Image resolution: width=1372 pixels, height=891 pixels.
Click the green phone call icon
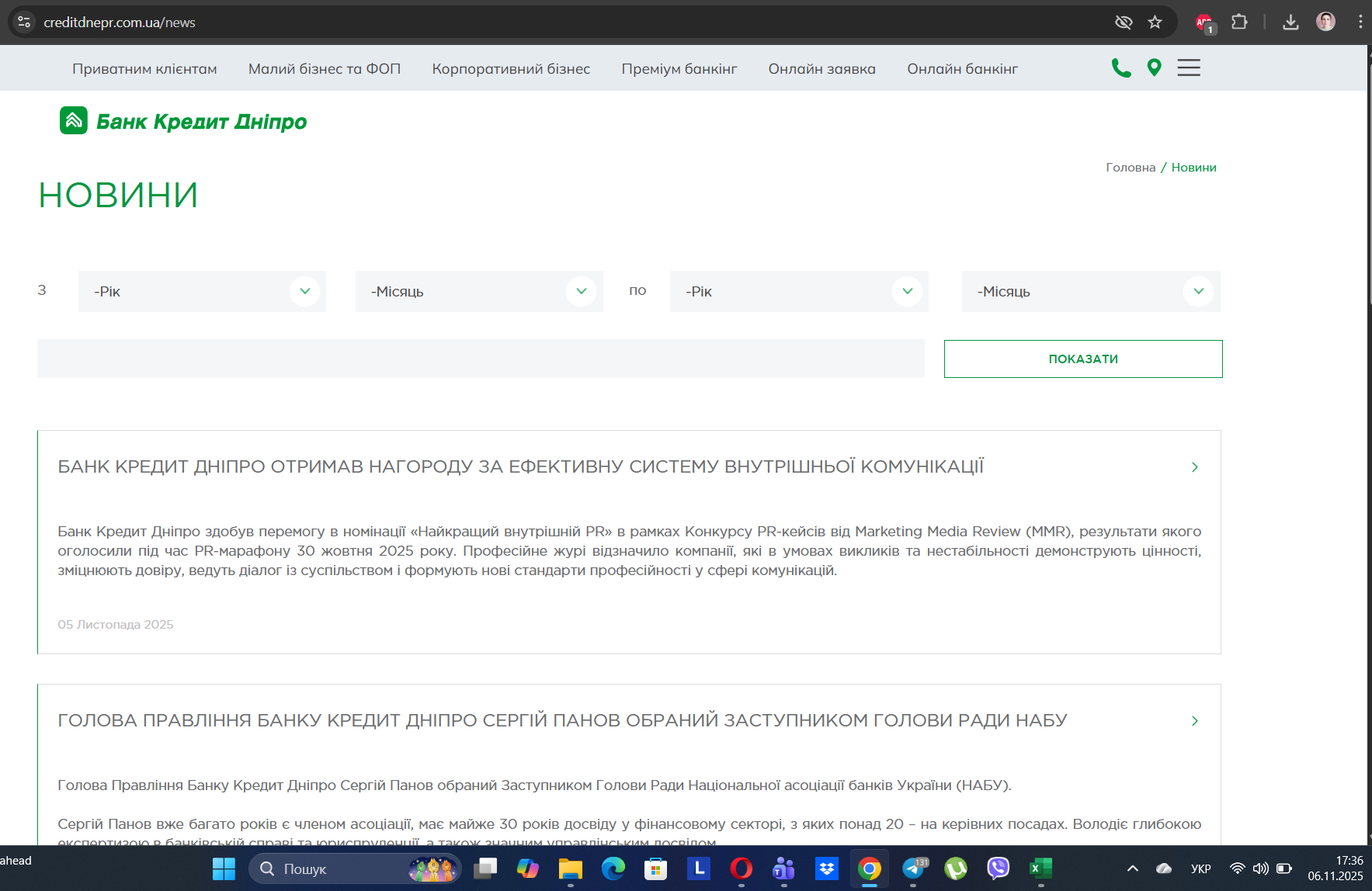tap(1121, 68)
